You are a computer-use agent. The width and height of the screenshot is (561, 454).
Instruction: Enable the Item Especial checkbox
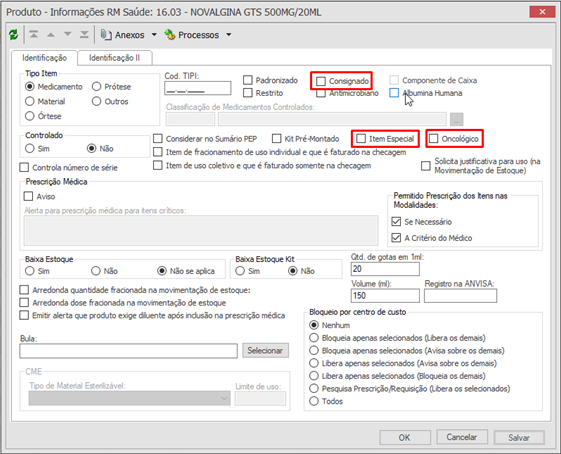coord(361,138)
